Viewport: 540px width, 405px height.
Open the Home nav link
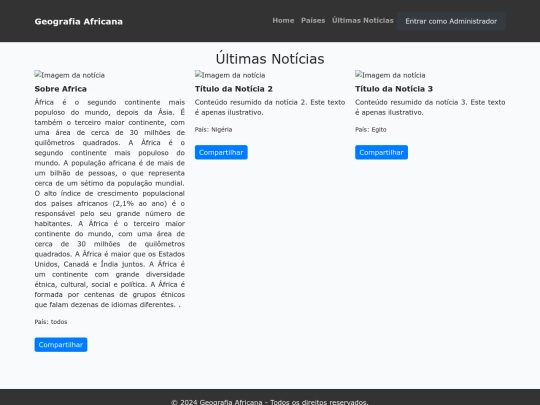[283, 21]
